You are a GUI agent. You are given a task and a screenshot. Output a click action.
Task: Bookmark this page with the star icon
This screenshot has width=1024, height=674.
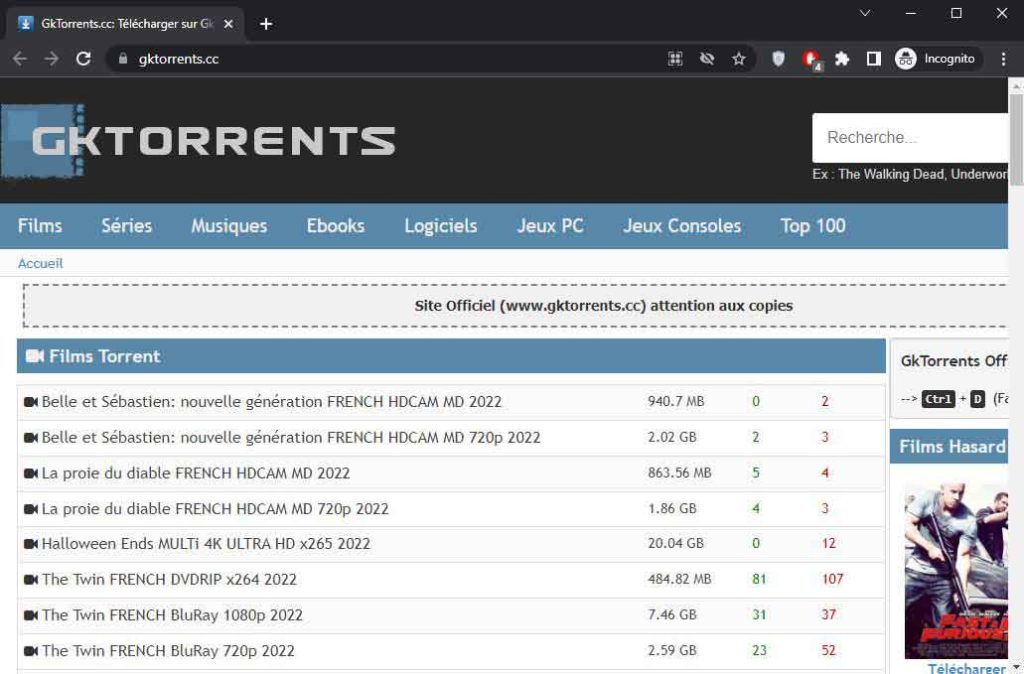click(739, 59)
